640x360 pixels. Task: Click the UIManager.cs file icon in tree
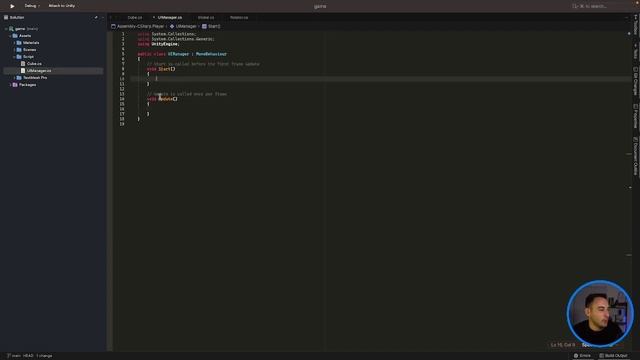tap(23, 71)
